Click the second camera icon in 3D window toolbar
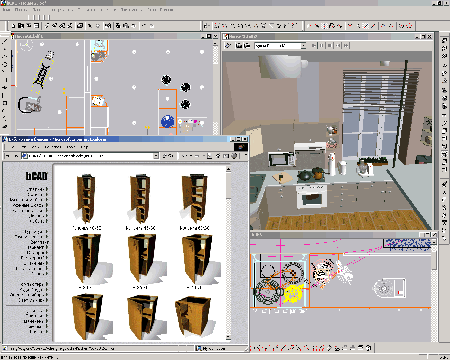The width and height of the screenshot is (450, 360). pyautogui.click(x=247, y=45)
